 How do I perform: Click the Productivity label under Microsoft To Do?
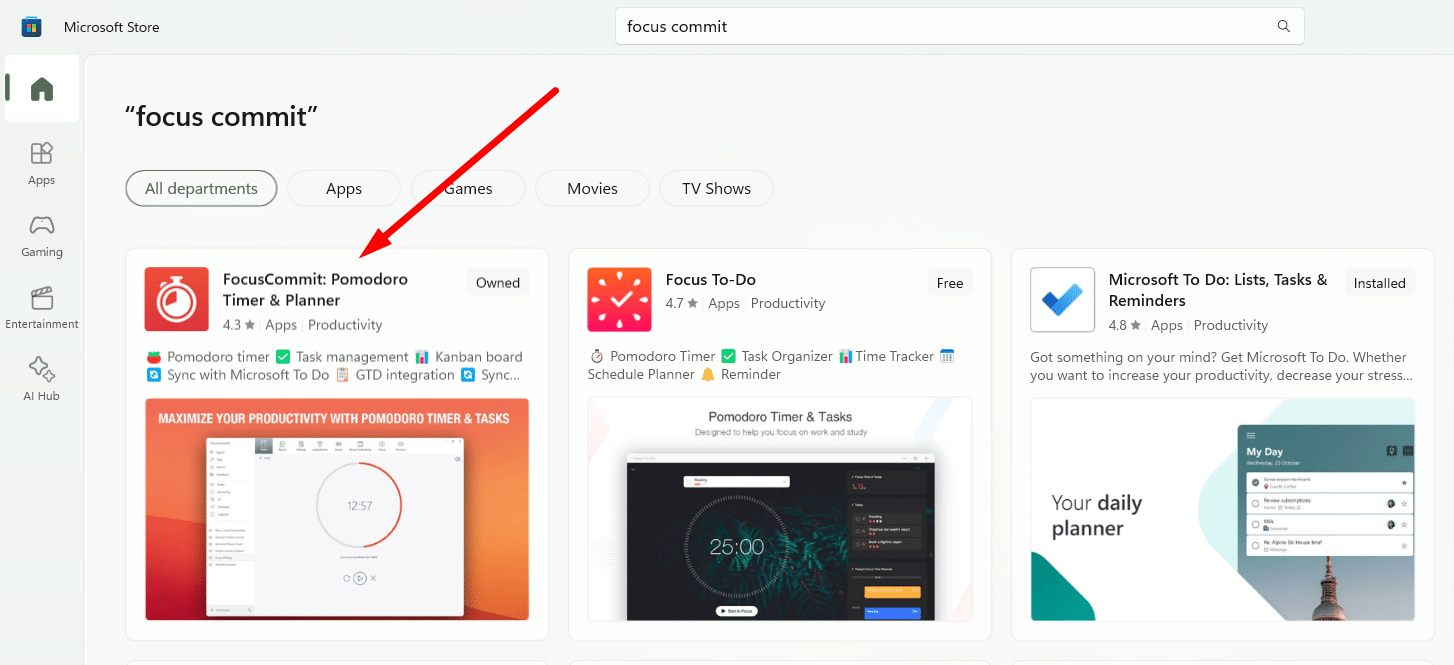pos(1231,325)
